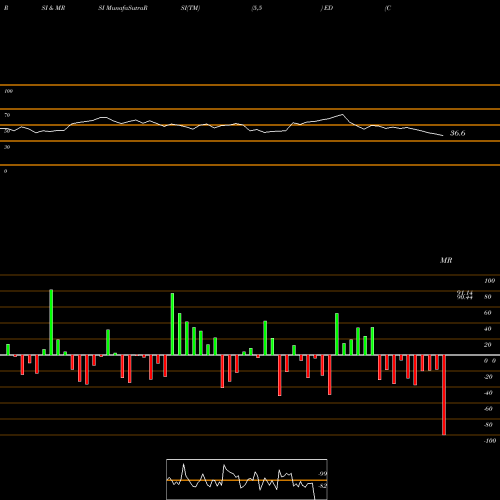Click the -99 label in mini chart

point(322,474)
